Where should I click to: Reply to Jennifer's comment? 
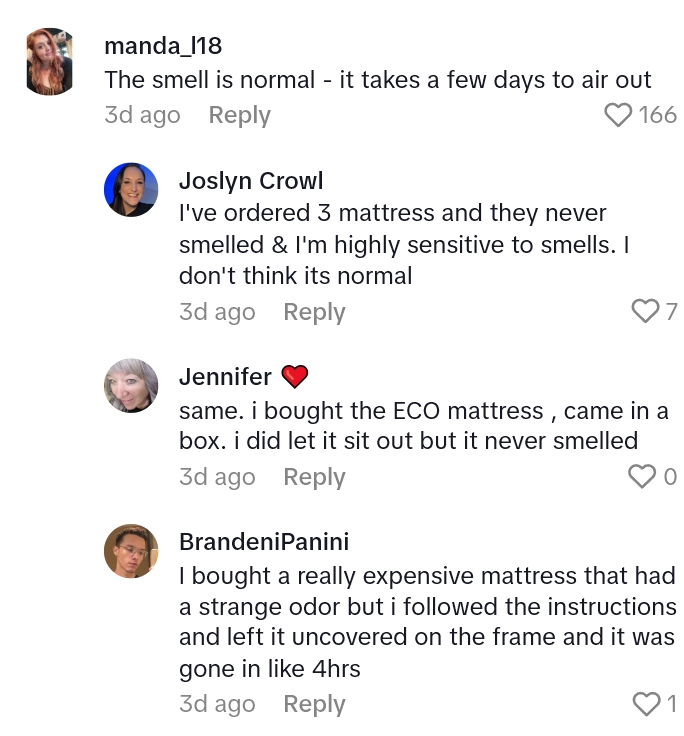[314, 477]
